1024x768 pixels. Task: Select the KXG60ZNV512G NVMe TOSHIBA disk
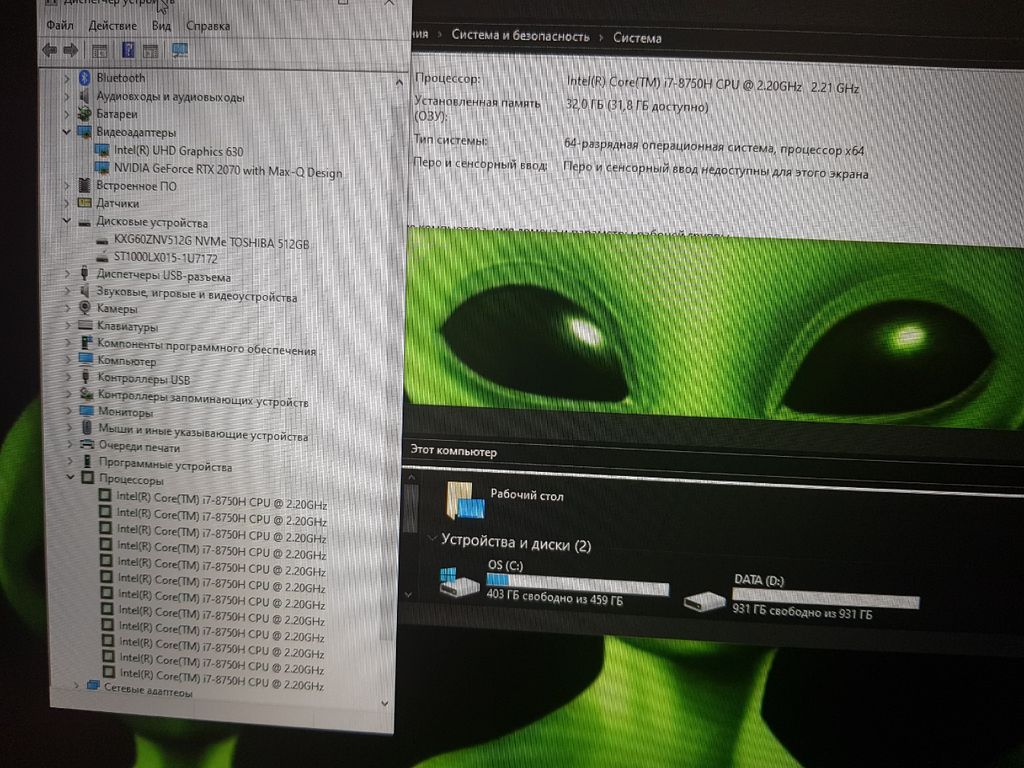click(x=211, y=243)
